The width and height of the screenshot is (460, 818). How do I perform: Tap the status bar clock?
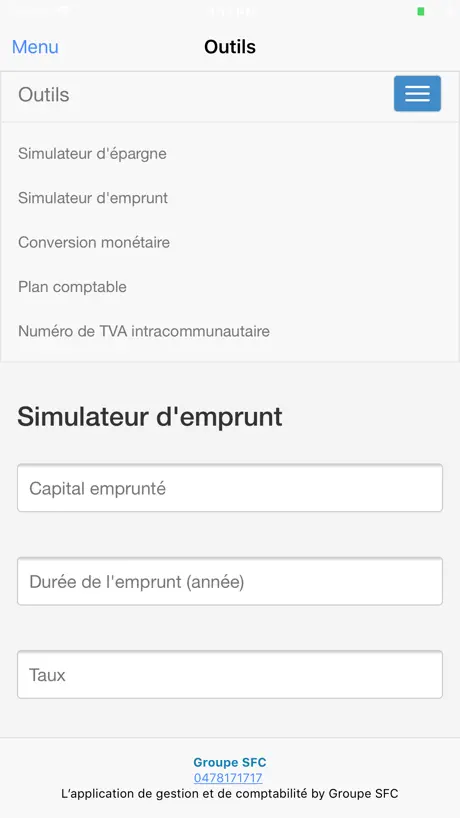[x=230, y=11]
